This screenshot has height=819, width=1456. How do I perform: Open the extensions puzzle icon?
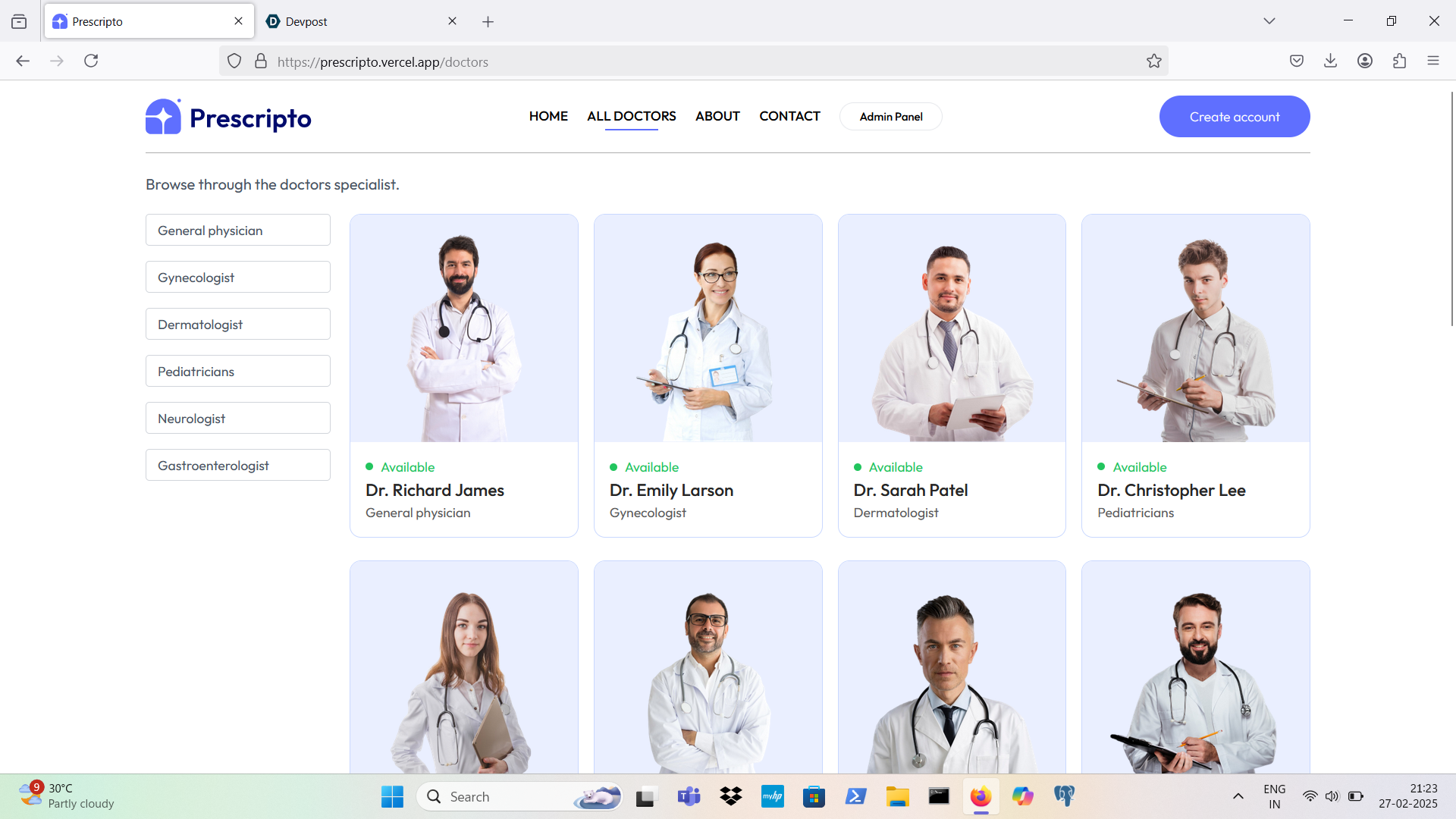1399,61
